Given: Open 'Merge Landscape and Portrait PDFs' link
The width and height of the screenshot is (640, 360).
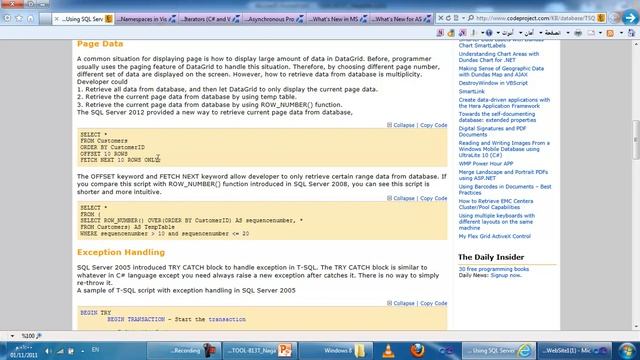Looking at the screenshot, I should coord(503,175).
